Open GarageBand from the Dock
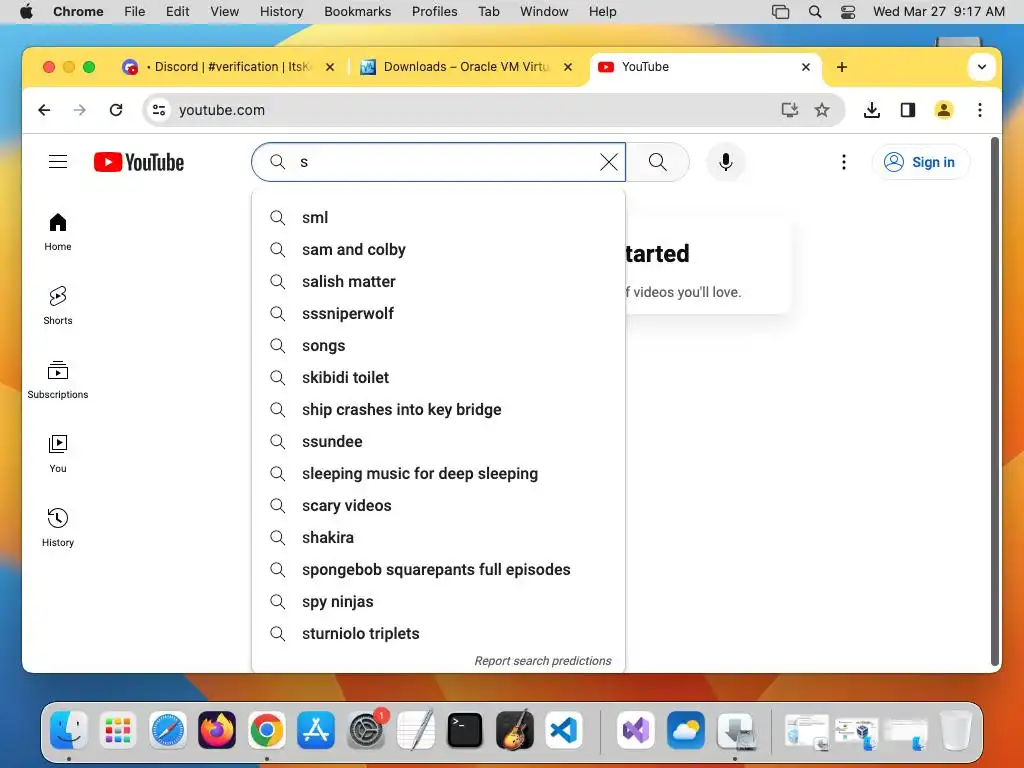 515,729
